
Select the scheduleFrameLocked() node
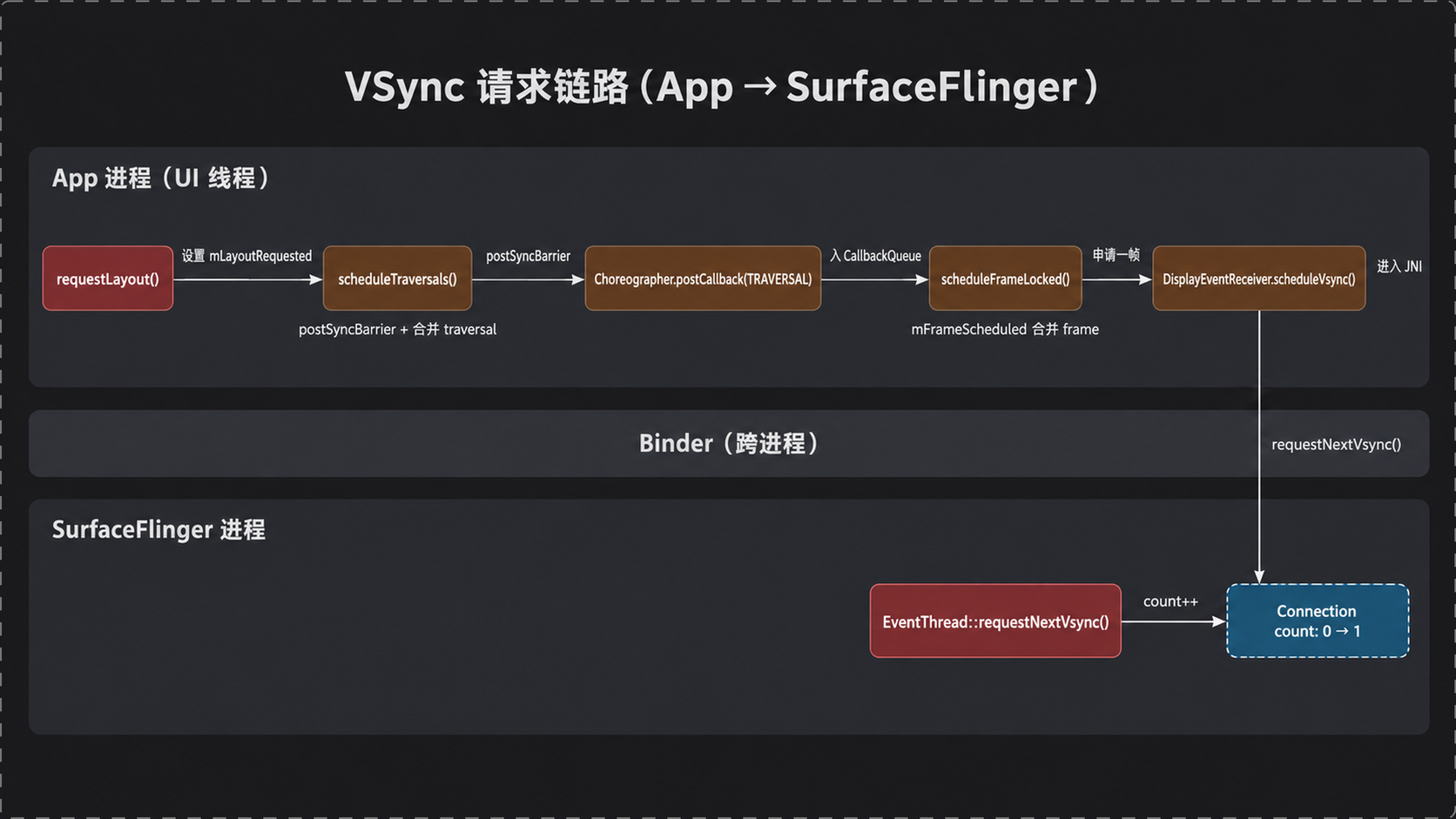tap(1005, 279)
